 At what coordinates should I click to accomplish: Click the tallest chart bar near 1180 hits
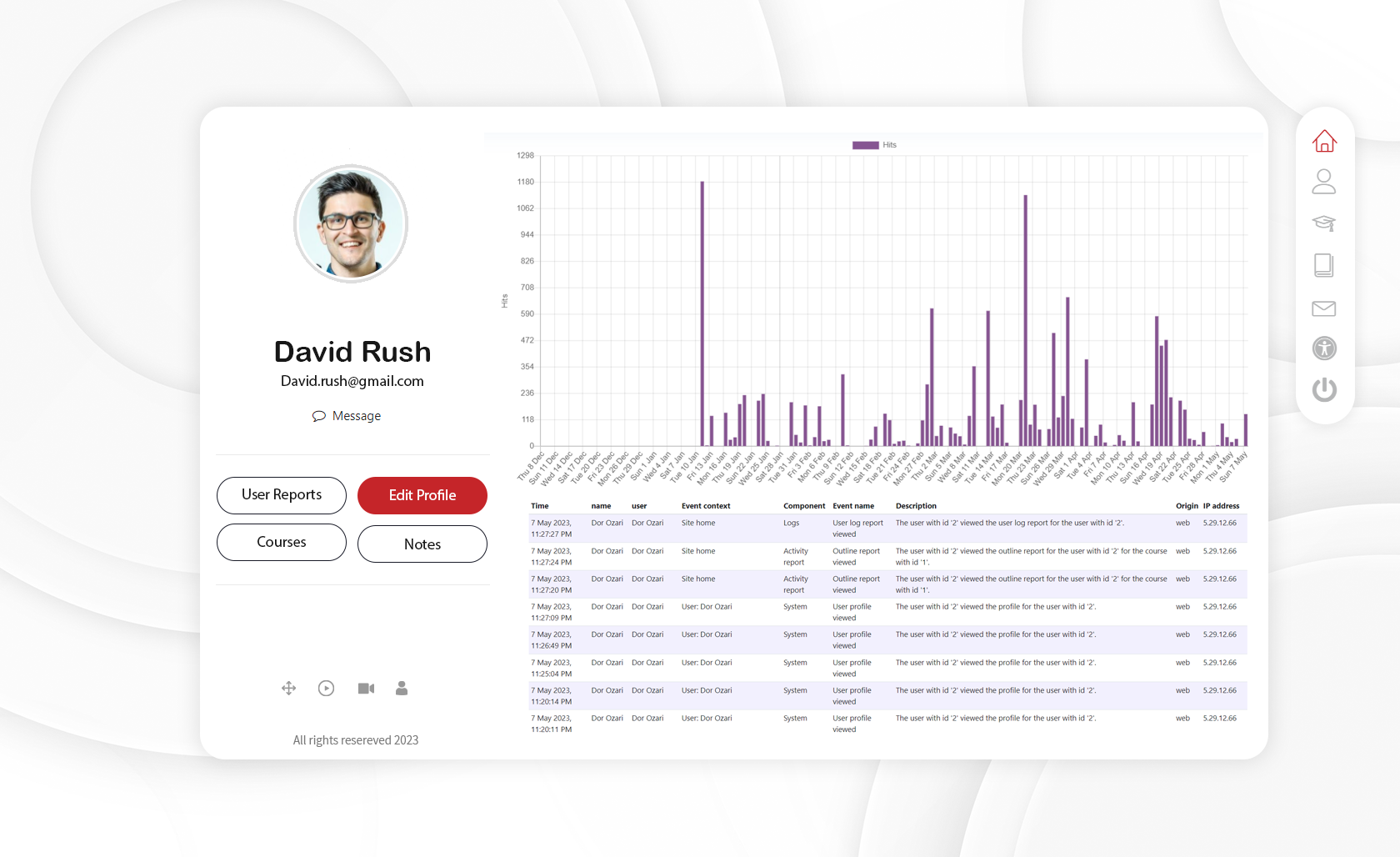(x=702, y=313)
